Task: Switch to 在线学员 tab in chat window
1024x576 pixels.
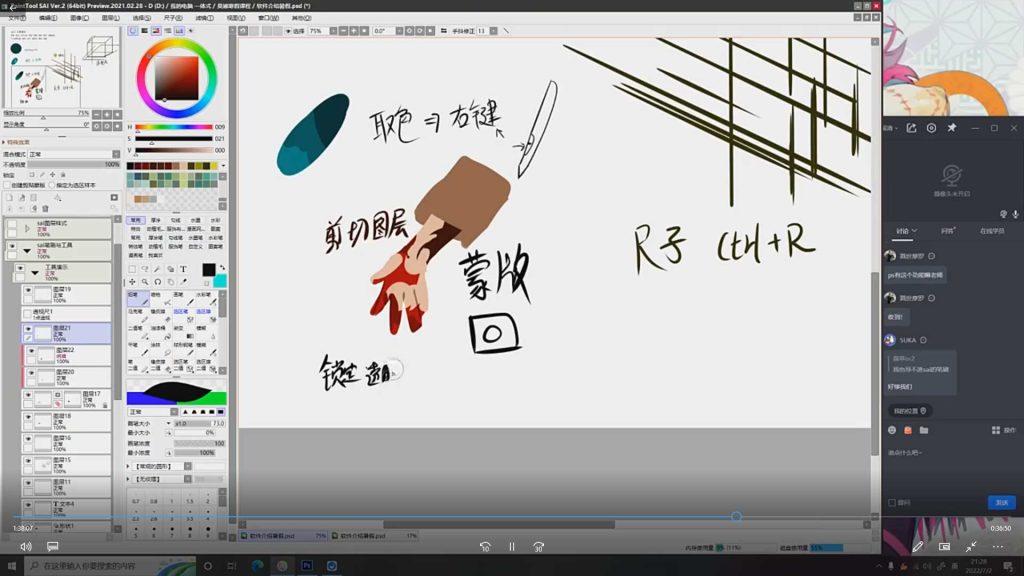Action: click(992, 231)
